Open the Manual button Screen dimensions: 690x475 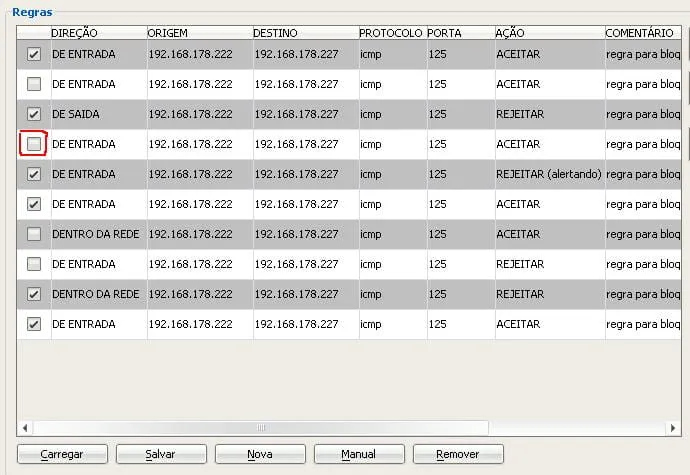tap(359, 454)
